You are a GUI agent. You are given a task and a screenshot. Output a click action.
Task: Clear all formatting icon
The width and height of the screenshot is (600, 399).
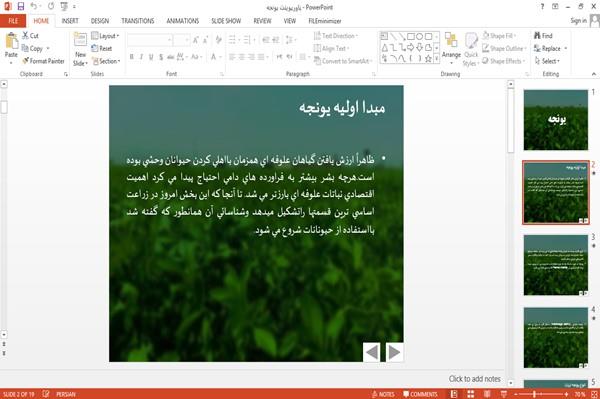tap(218, 39)
